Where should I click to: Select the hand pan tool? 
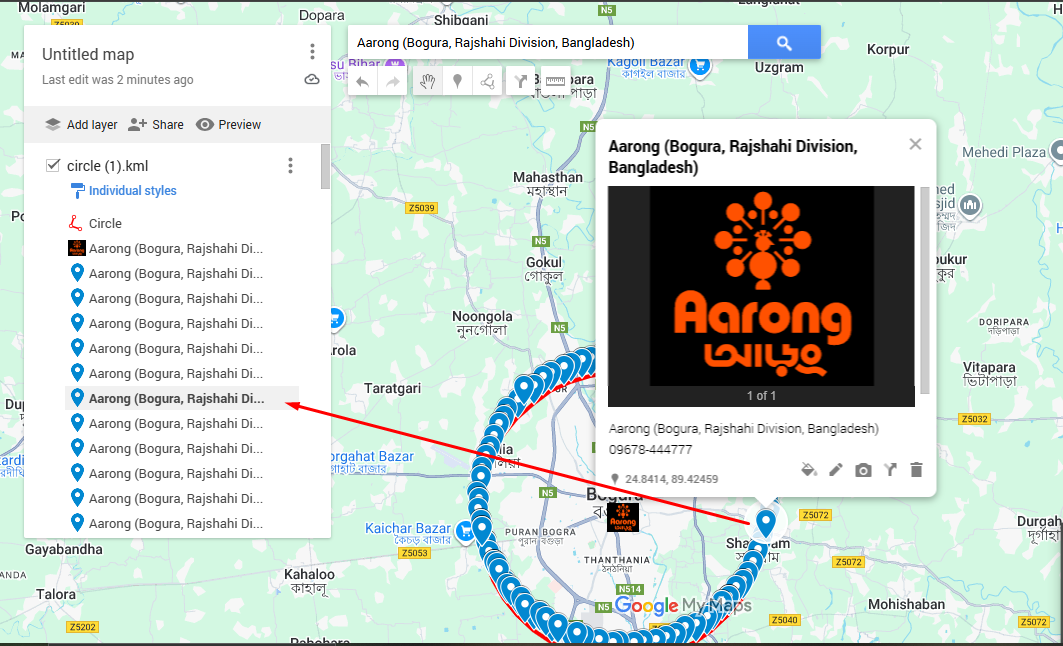(x=427, y=82)
